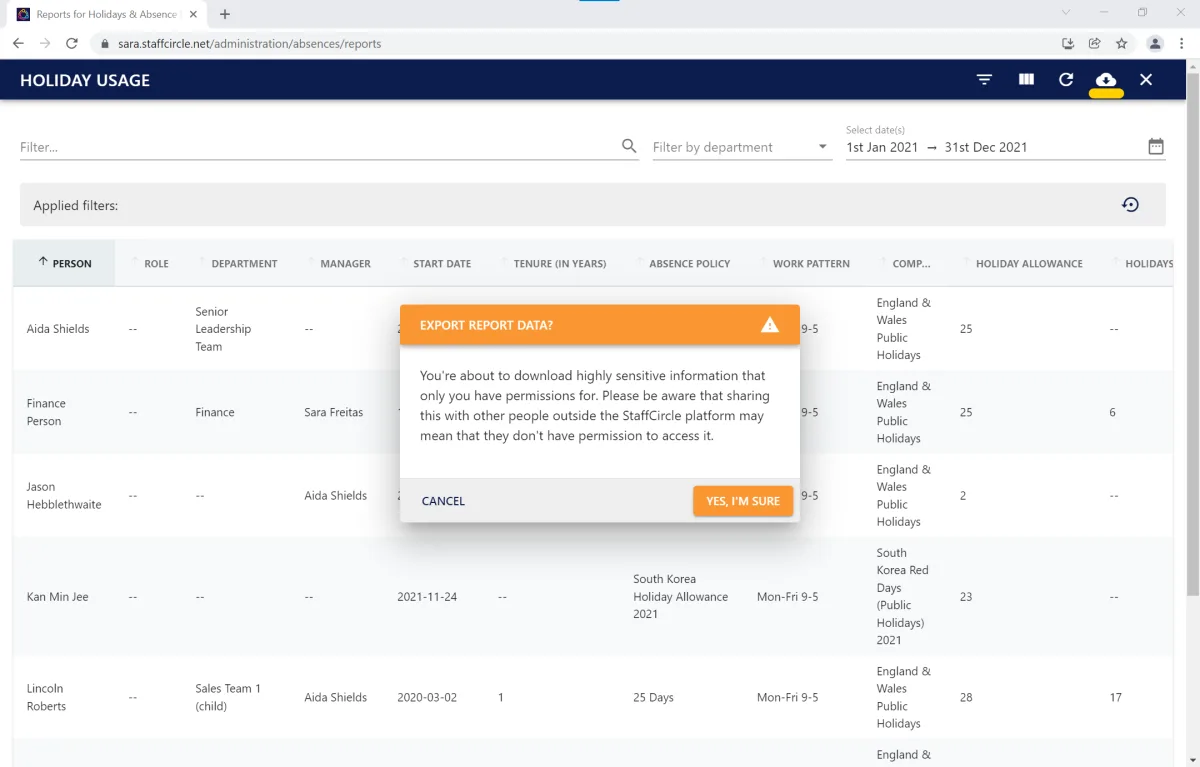1200x767 pixels.
Task: Open the filter list icon in header
Action: [985, 80]
